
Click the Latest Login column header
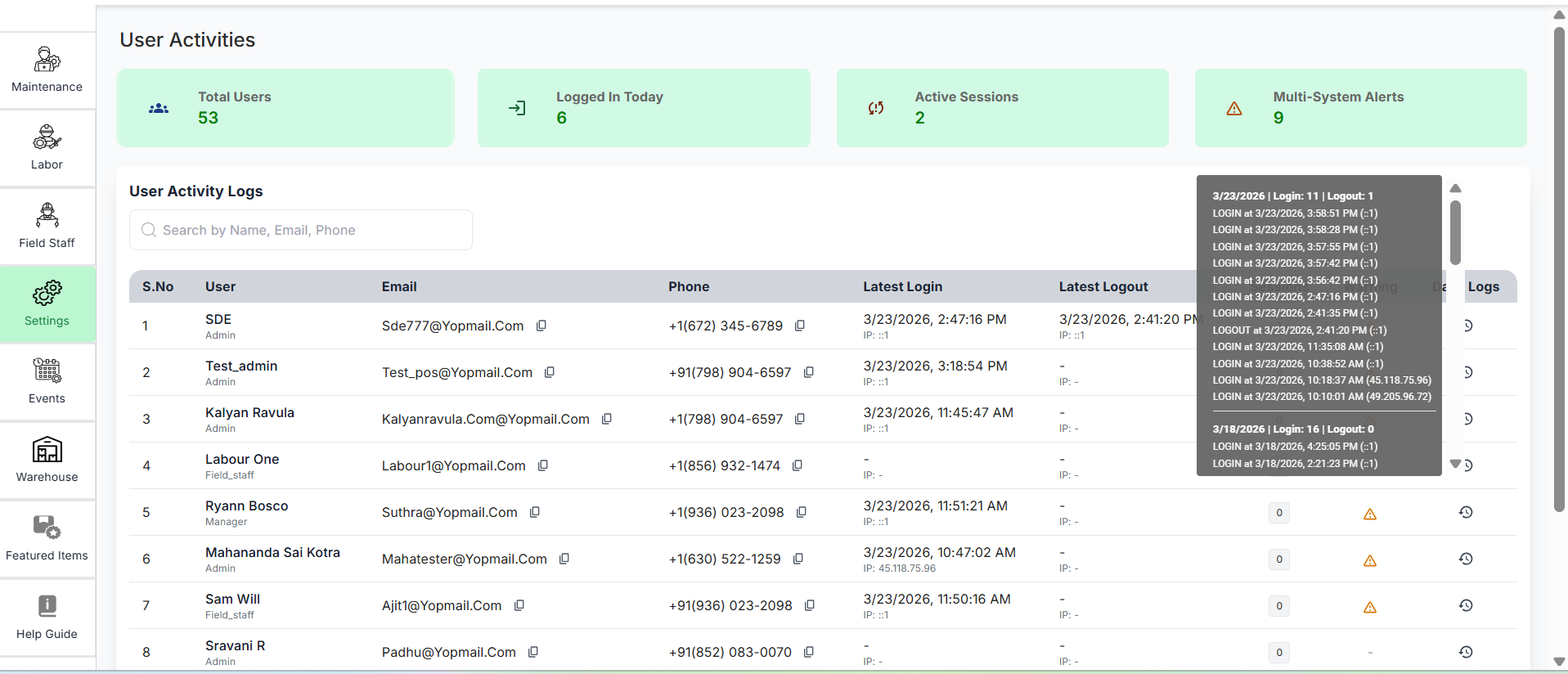[x=902, y=286]
